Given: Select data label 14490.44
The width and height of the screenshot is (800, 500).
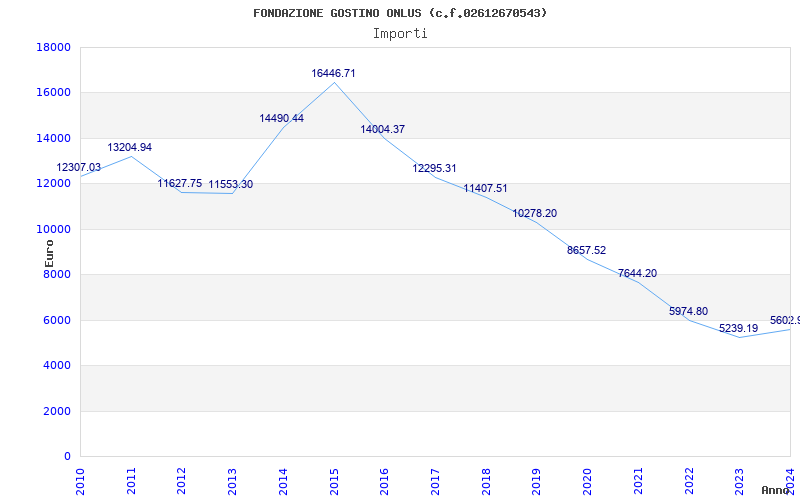Looking at the screenshot, I should [282, 118].
